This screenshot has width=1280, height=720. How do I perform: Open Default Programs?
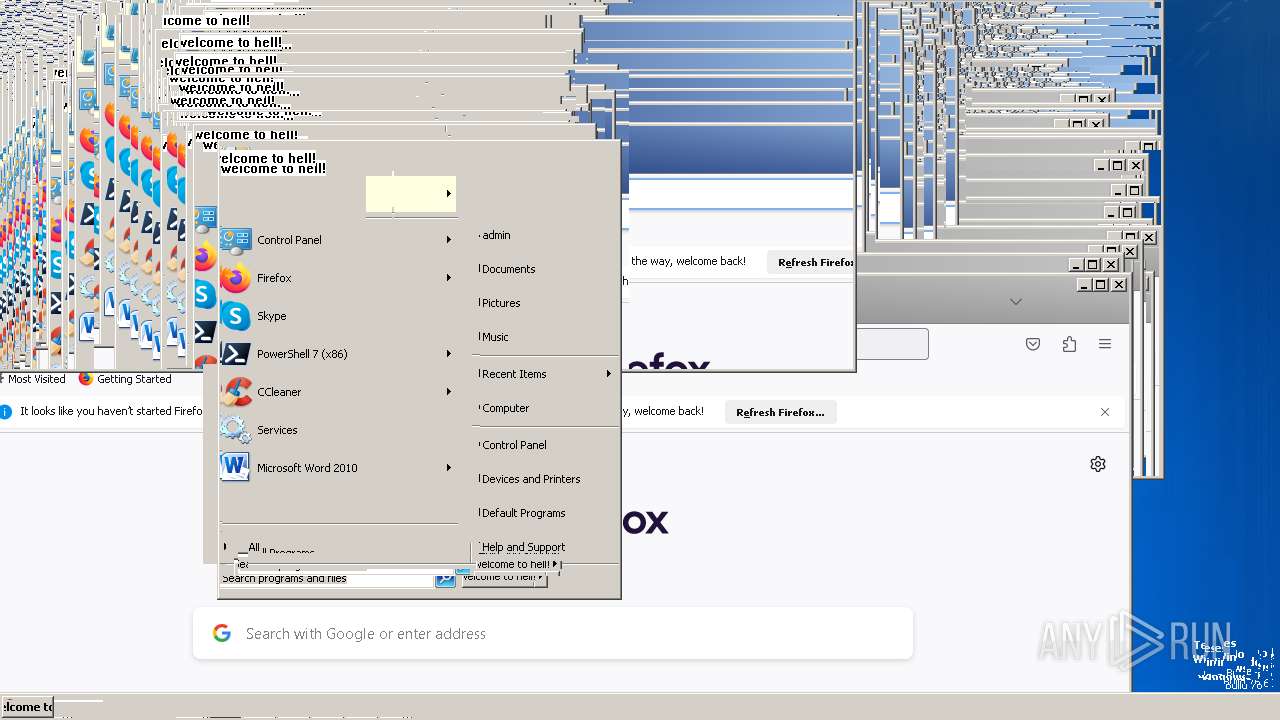[x=523, y=513]
